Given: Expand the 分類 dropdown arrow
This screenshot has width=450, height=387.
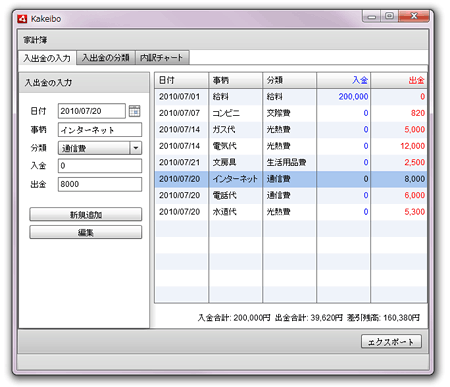Looking at the screenshot, I should point(135,148).
